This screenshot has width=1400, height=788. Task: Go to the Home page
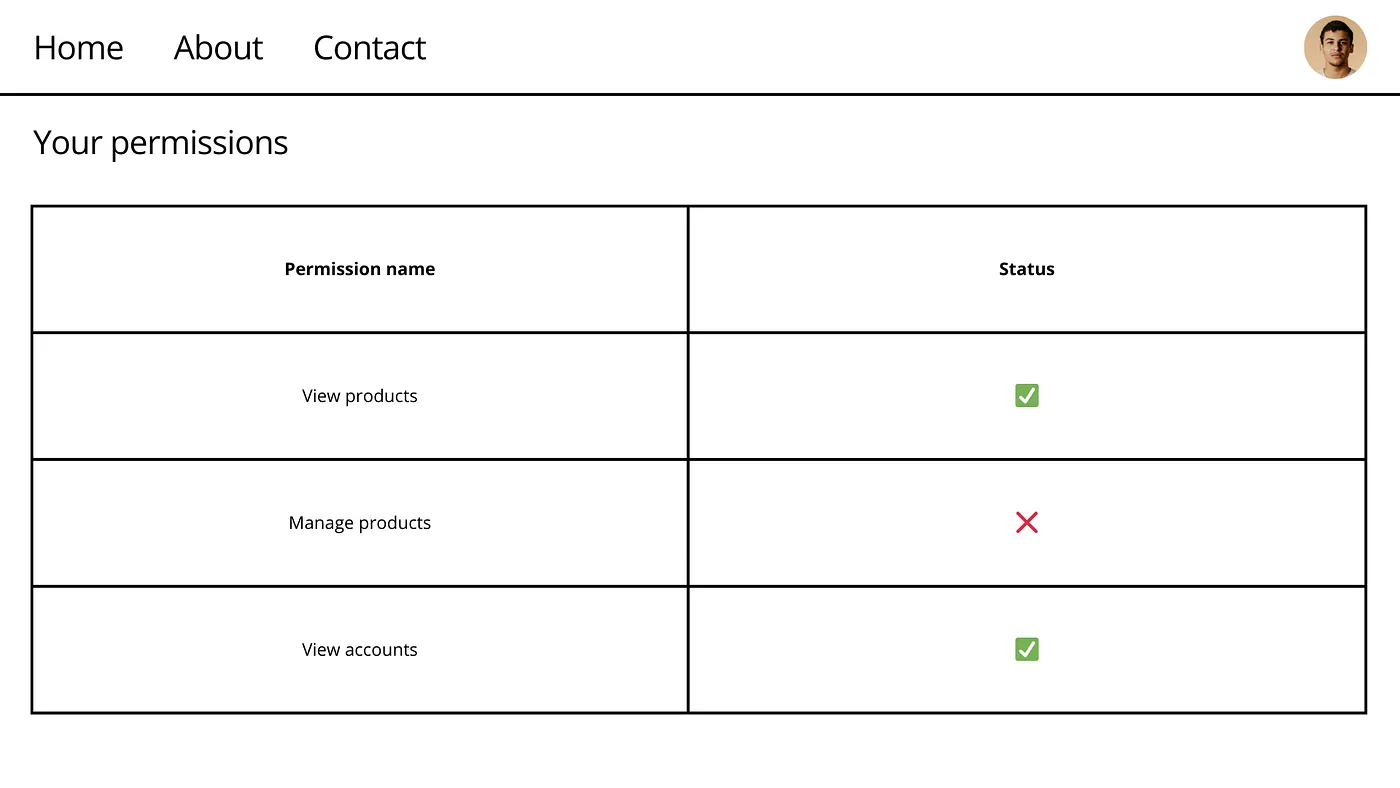[x=78, y=47]
